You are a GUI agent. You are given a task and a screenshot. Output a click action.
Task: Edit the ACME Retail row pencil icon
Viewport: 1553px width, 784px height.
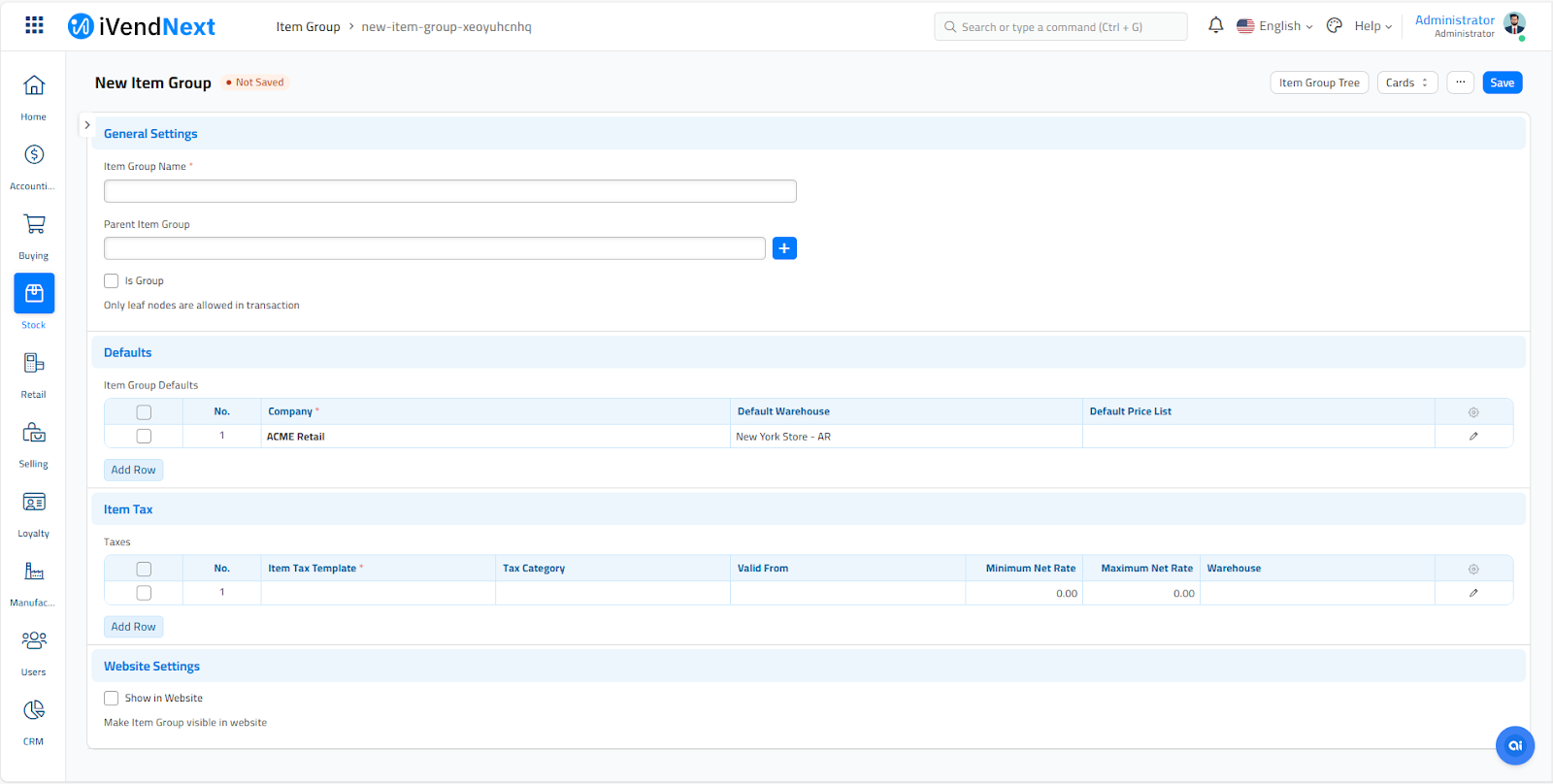[x=1473, y=437]
